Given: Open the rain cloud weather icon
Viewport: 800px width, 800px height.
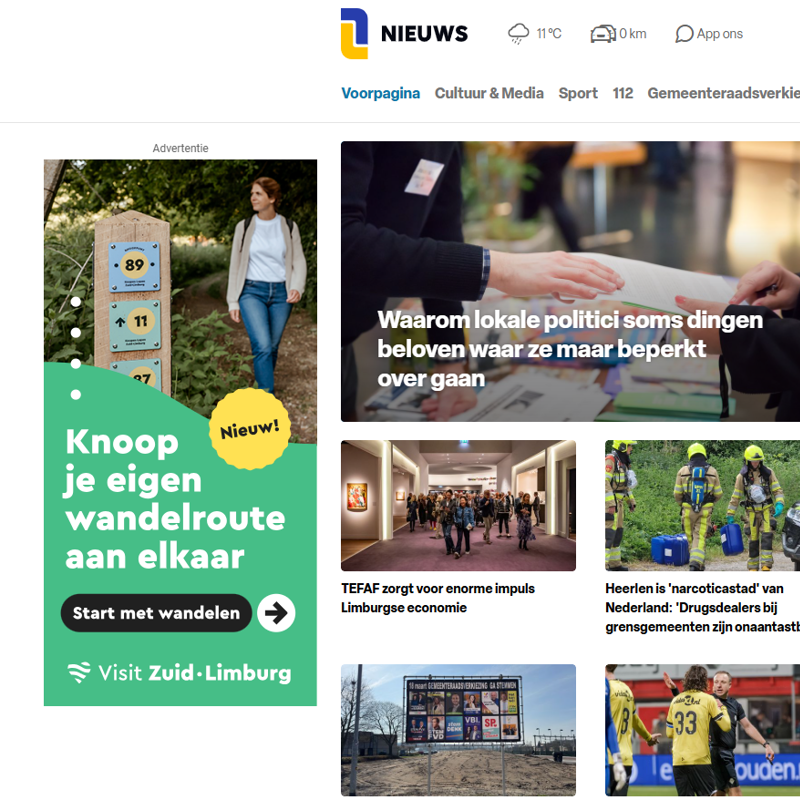Looking at the screenshot, I should [518, 34].
